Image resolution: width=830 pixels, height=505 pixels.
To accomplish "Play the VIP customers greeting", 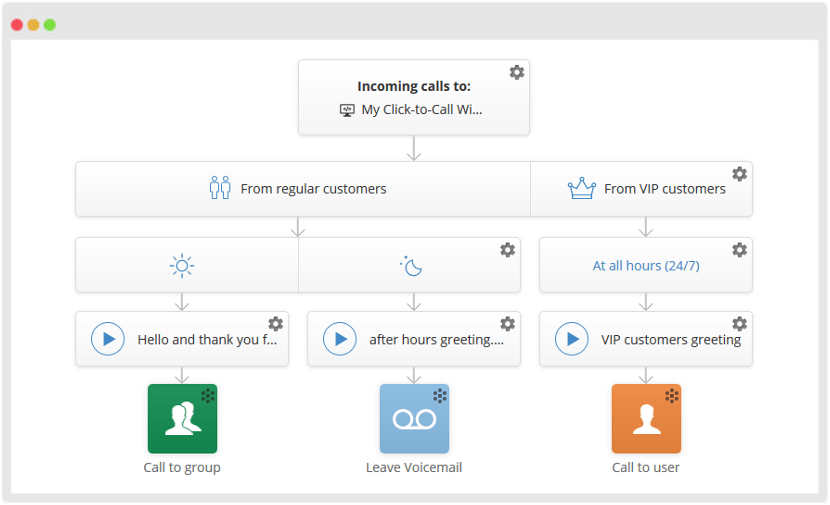I will point(572,339).
